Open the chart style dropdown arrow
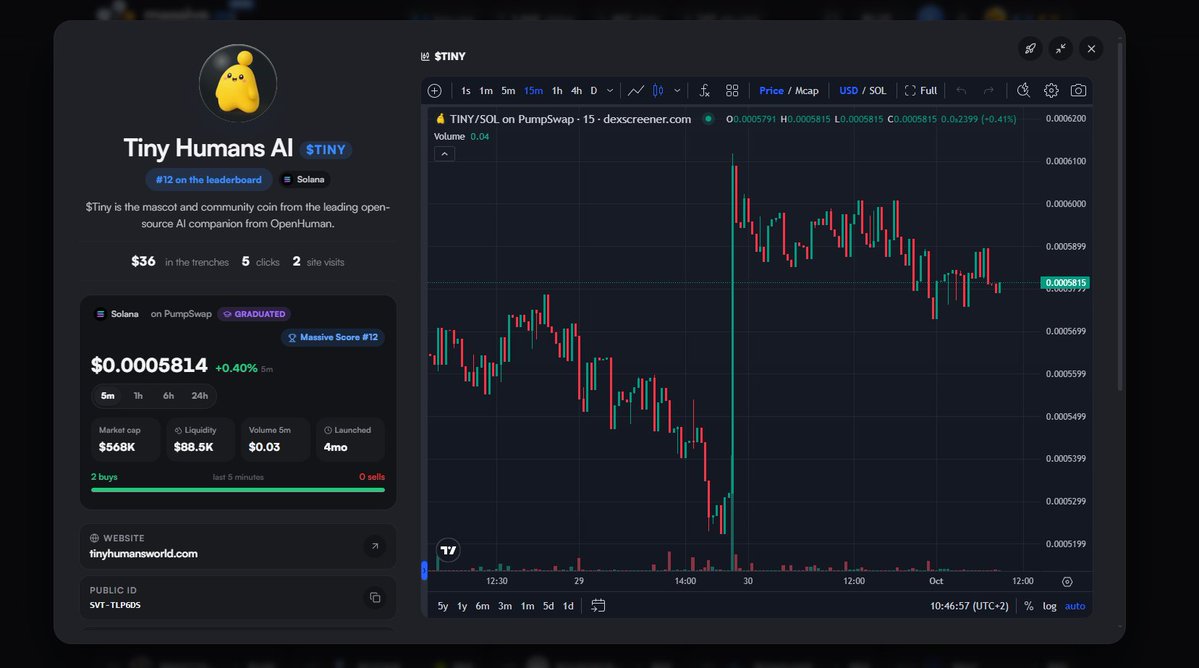Screen dimensions: 1199x668 [677, 91]
